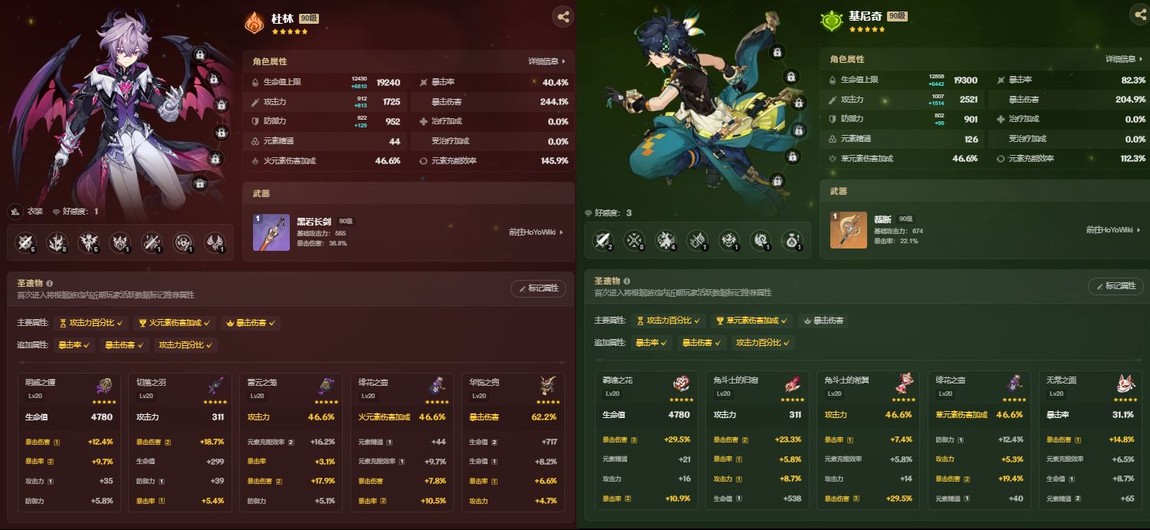Toggle unchecked 暴击伤害 main attribute on 基尼奇 panel
The image size is (1150, 530).
pos(823,320)
